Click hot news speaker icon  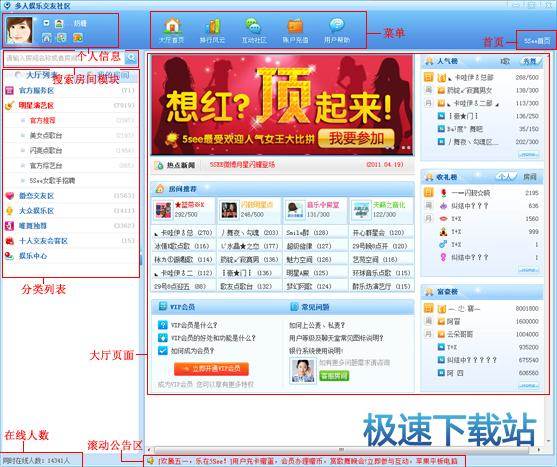click(159, 165)
